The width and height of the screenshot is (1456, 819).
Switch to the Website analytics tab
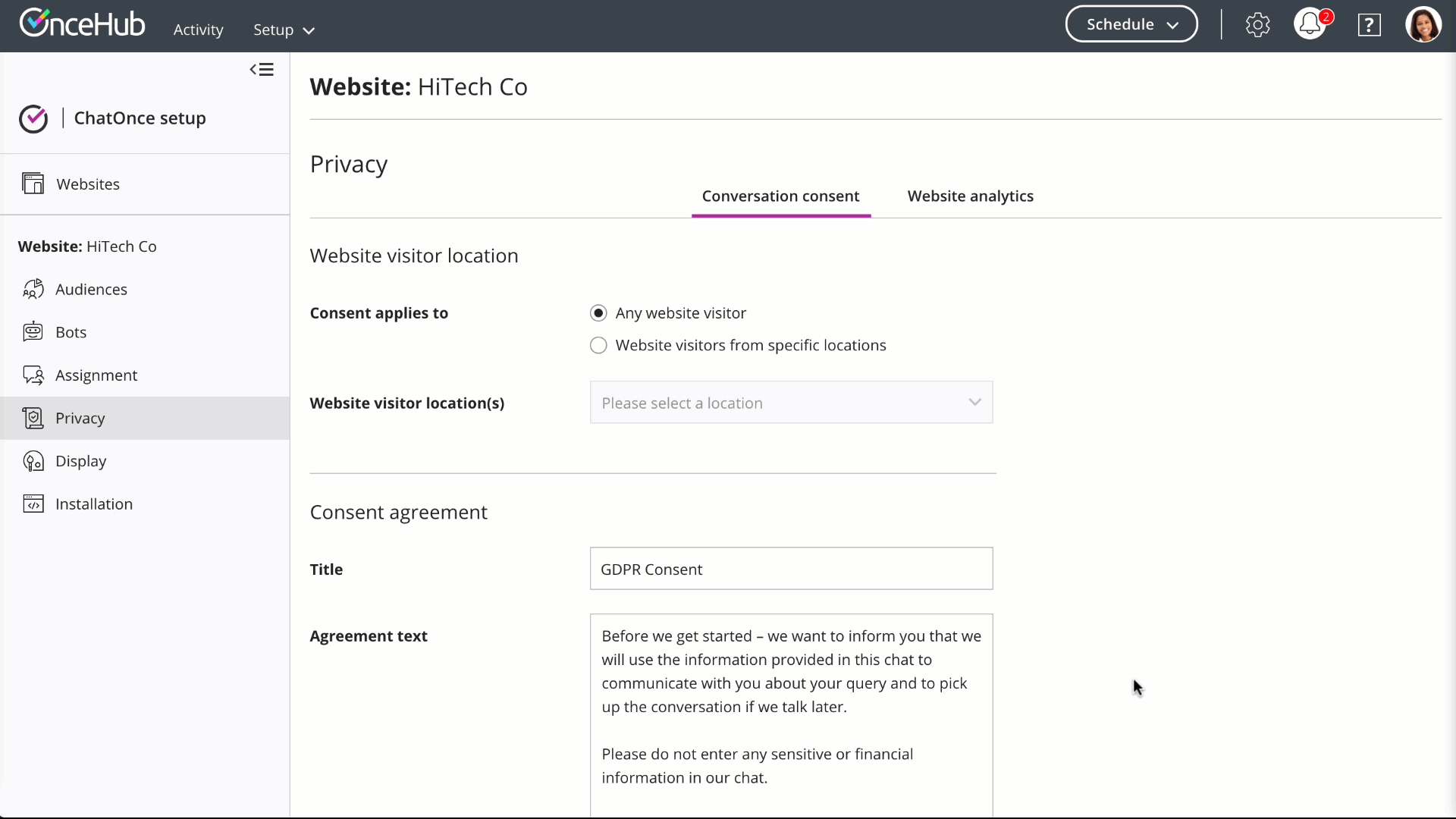tap(970, 196)
